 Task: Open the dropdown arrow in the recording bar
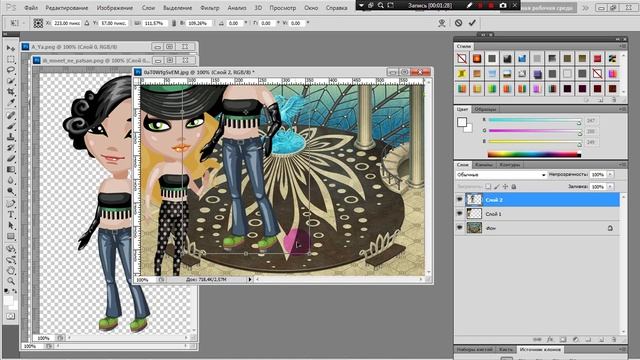(361, 5)
